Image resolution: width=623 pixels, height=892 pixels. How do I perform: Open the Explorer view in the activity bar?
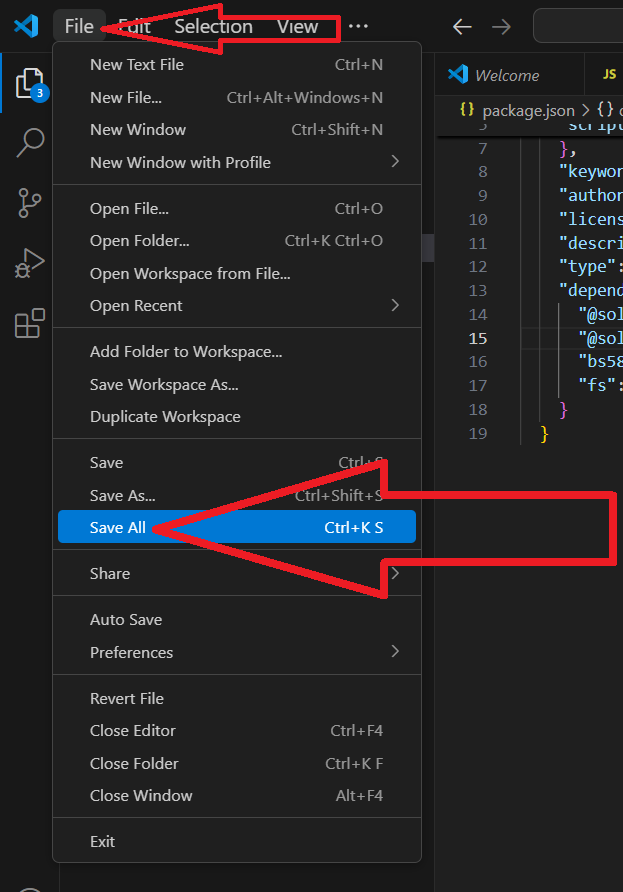click(30, 83)
